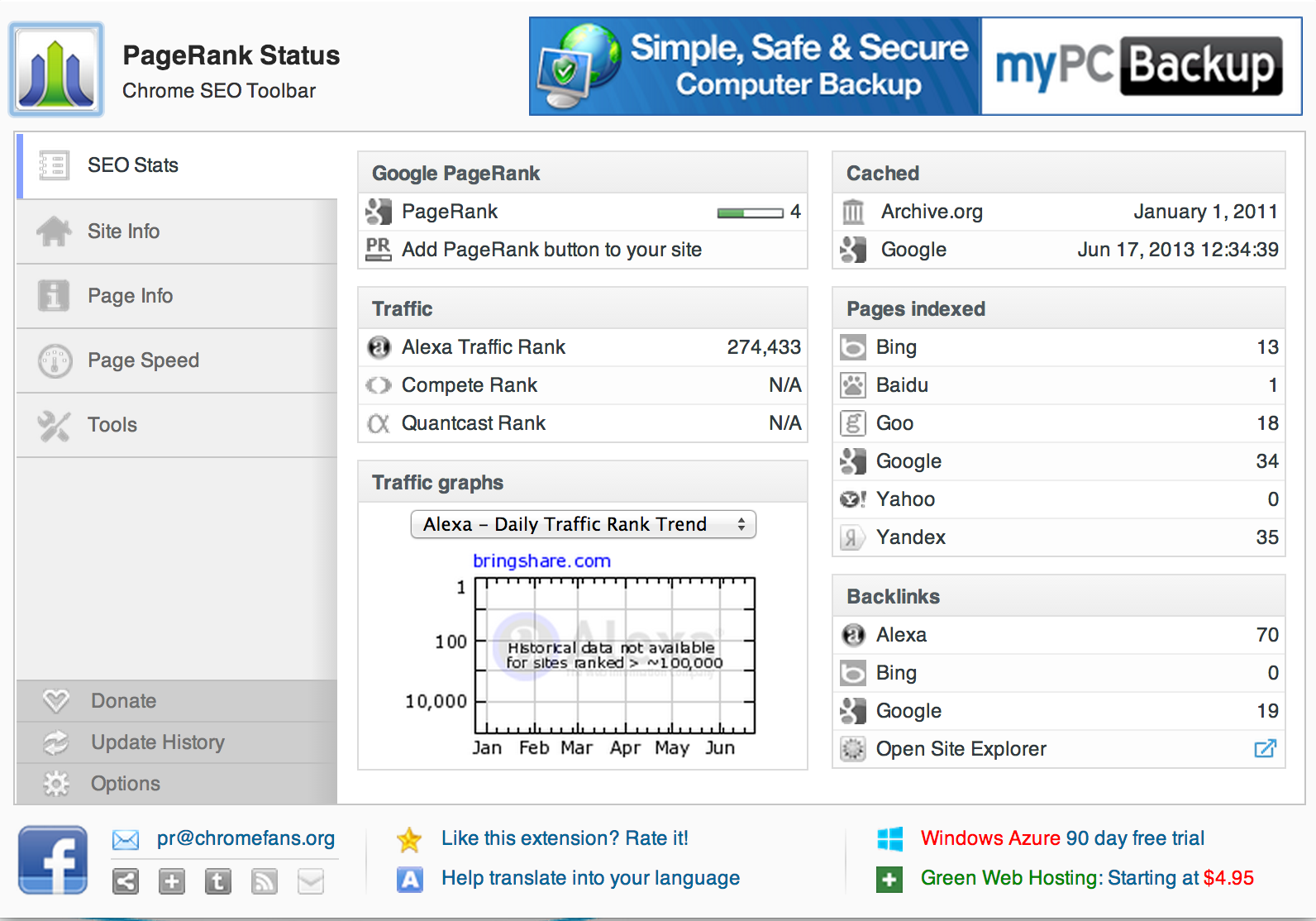
Task: Click the Bing icon under Pages indexed
Action: (853, 347)
